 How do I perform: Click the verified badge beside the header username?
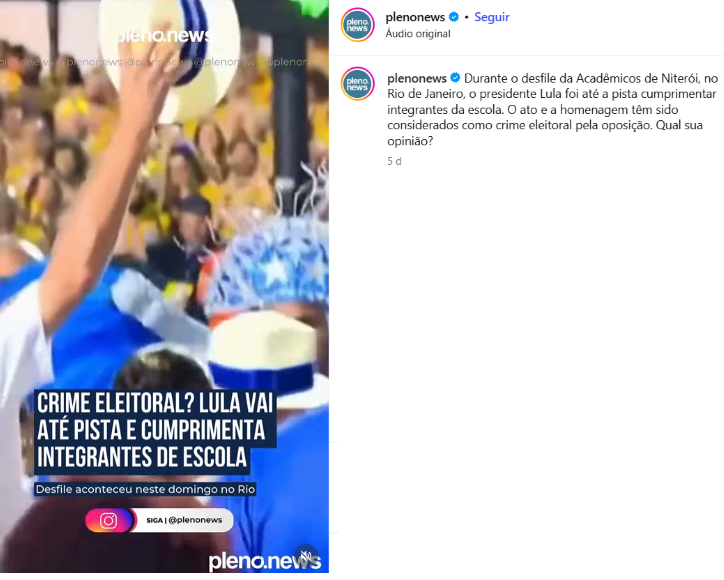[x=454, y=17]
